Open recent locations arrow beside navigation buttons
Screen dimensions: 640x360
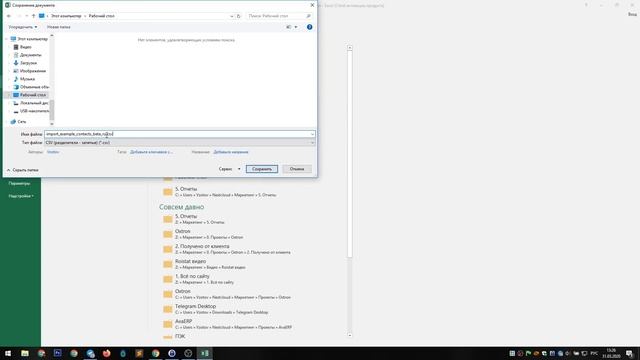click(27, 16)
